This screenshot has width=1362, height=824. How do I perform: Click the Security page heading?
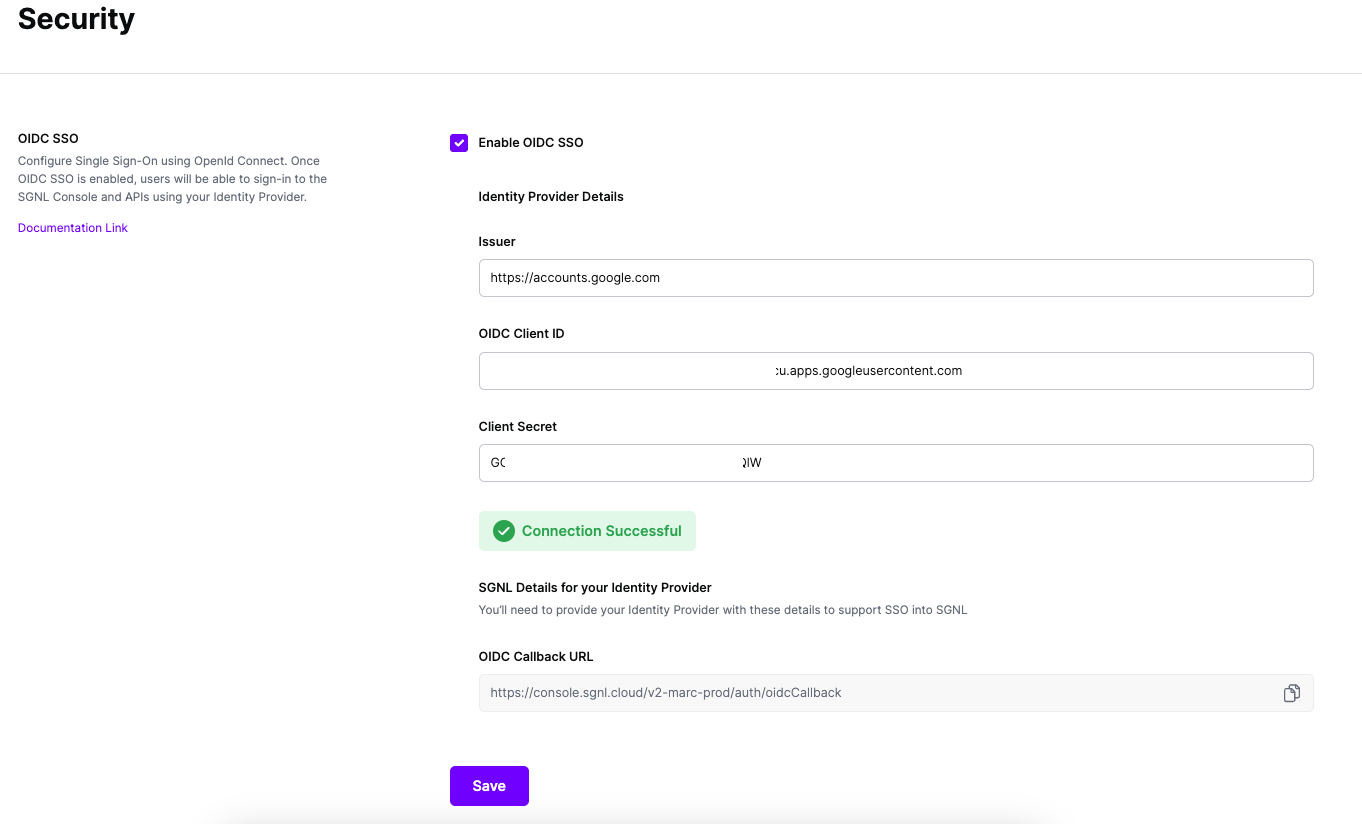click(x=76, y=18)
